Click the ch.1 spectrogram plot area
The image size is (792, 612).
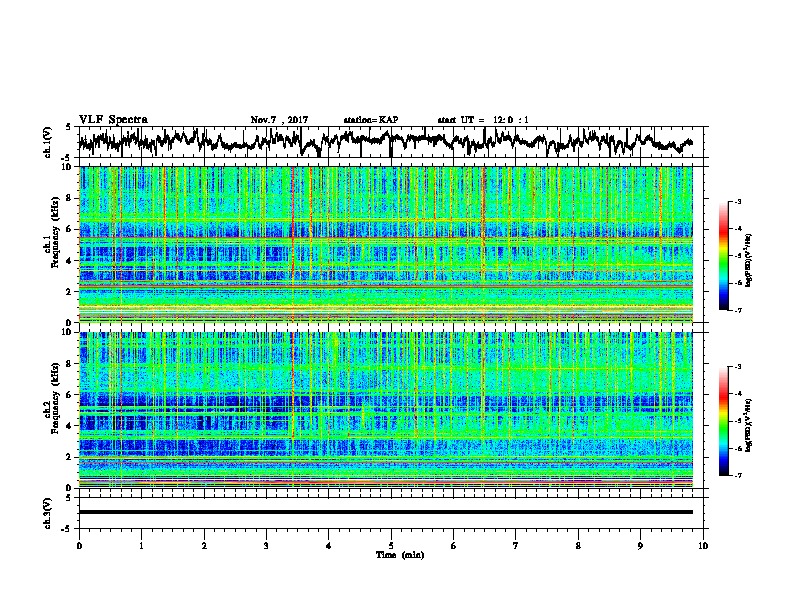(386, 244)
